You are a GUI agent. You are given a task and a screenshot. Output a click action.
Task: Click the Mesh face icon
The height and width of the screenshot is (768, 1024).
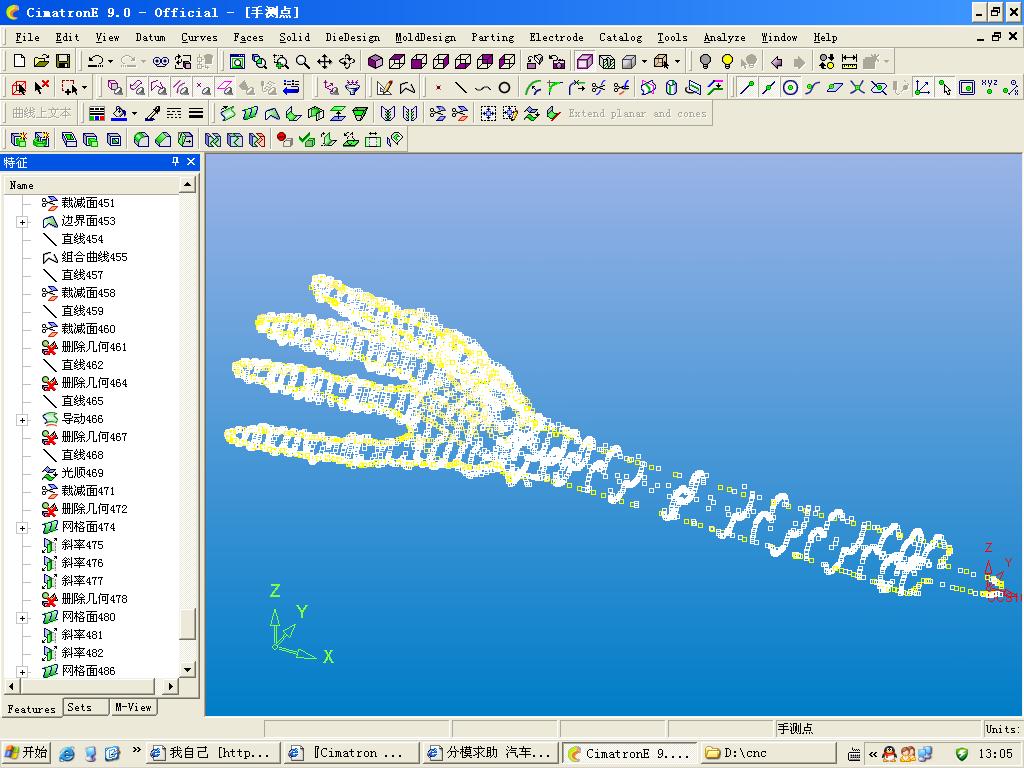pyautogui.click(x=249, y=114)
